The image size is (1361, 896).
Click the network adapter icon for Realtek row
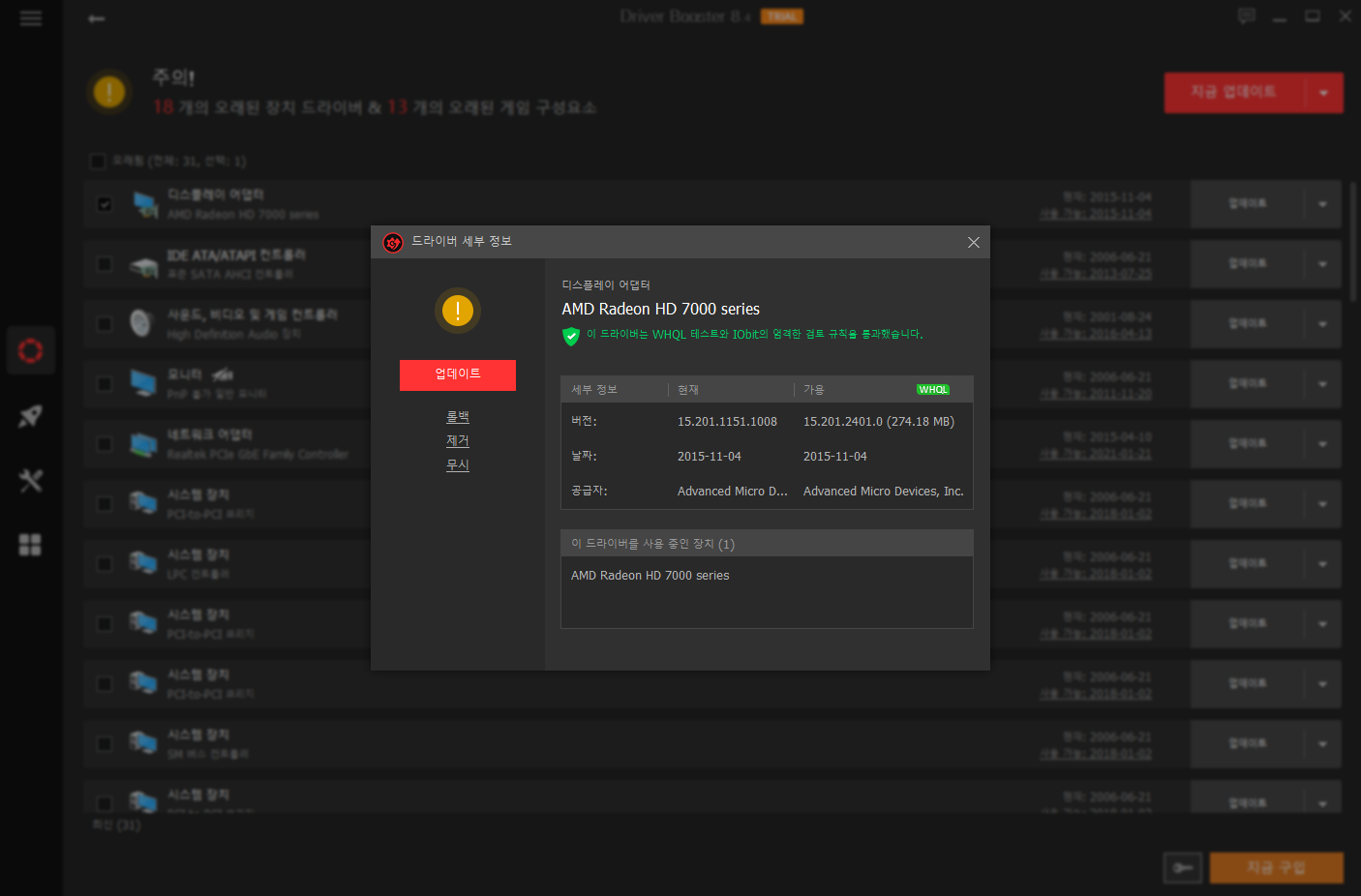144,444
